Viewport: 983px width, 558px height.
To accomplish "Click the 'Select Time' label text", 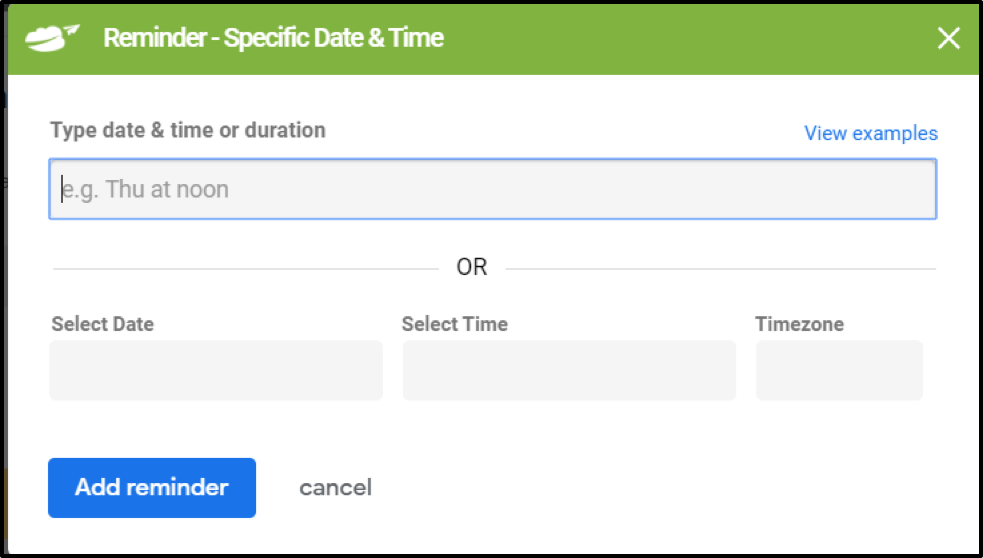I will (455, 324).
